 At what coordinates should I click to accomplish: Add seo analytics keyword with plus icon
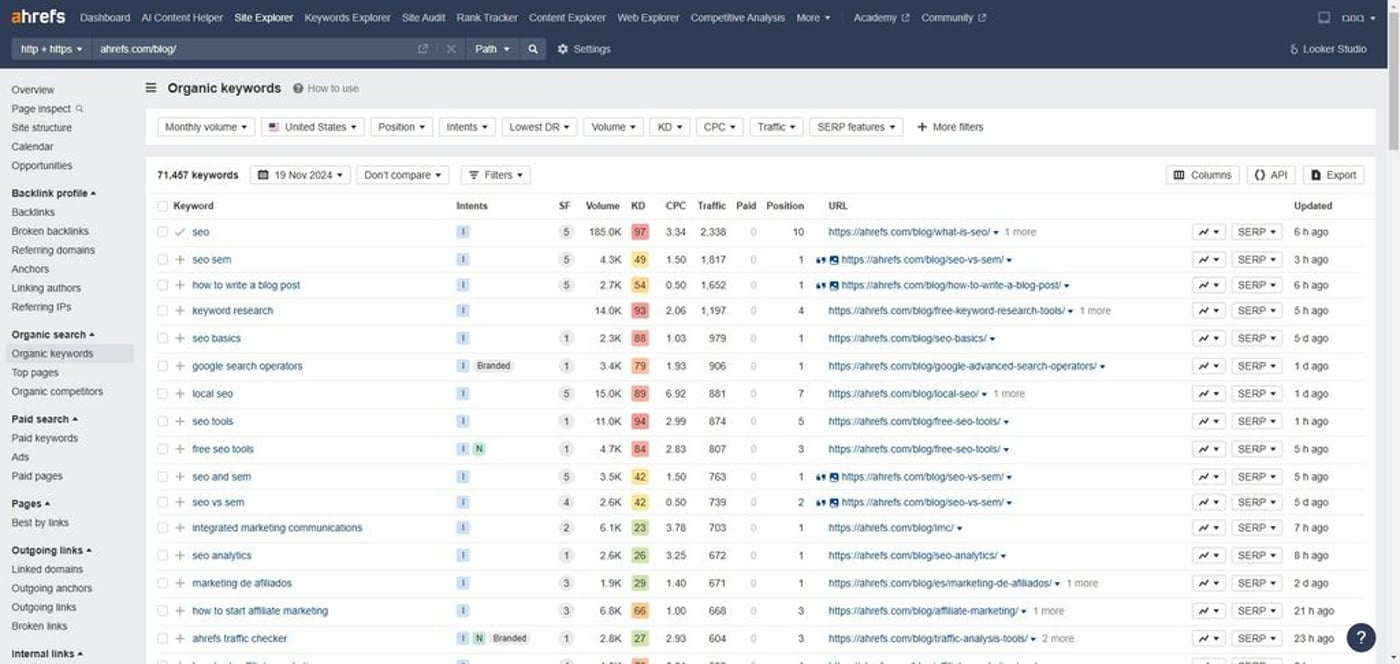pos(180,556)
